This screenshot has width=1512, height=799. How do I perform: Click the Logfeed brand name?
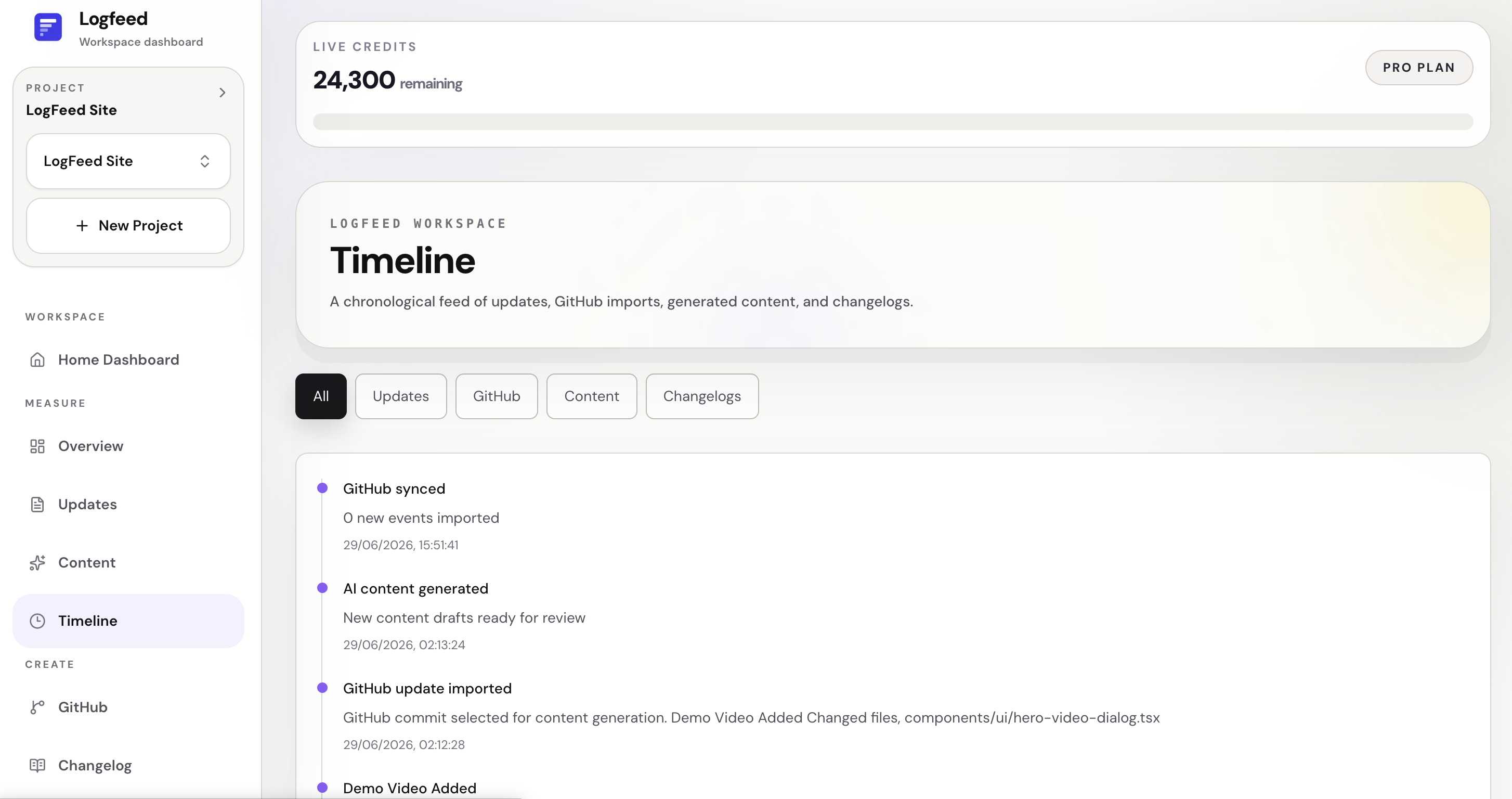coord(113,19)
